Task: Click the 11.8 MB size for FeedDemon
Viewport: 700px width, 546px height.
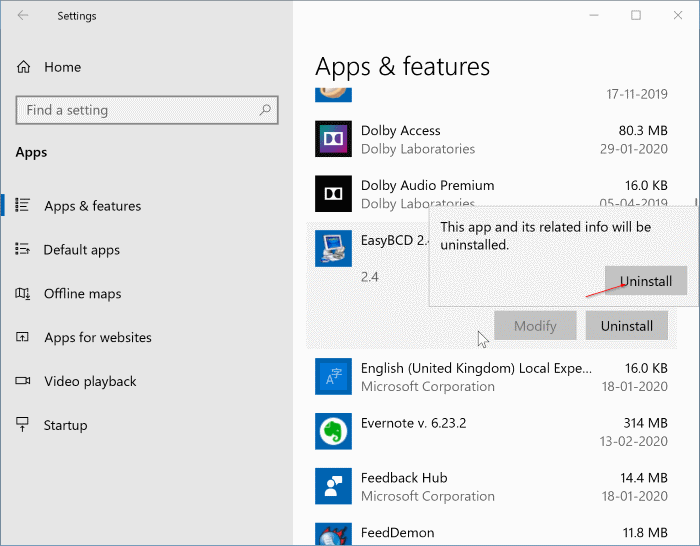Action: [x=645, y=533]
